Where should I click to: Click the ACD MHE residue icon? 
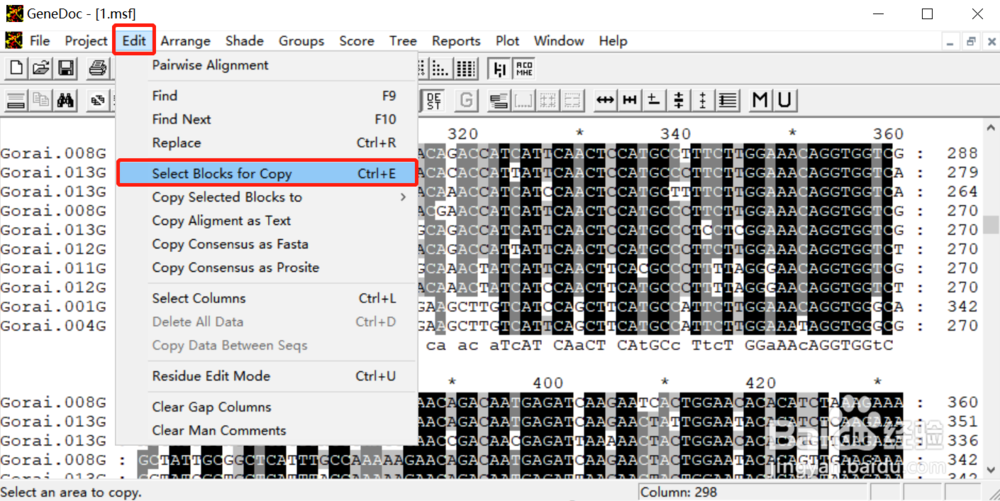point(524,68)
